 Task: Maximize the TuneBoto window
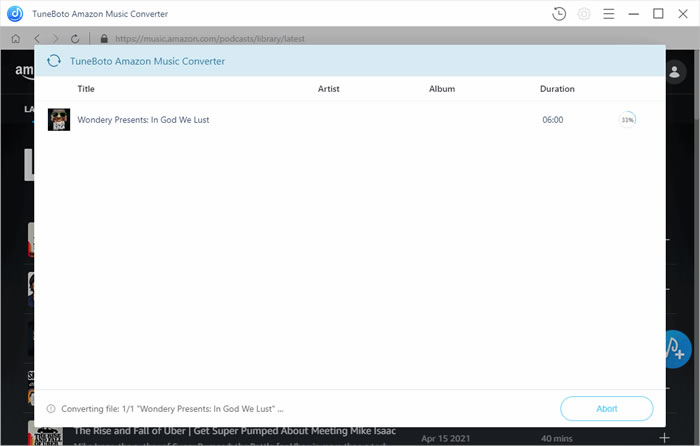tap(658, 14)
